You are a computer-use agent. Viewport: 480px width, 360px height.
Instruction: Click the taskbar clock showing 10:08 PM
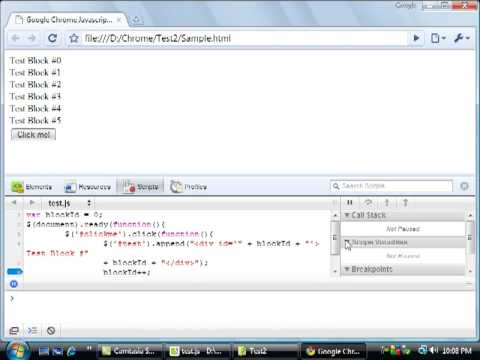click(x=457, y=351)
